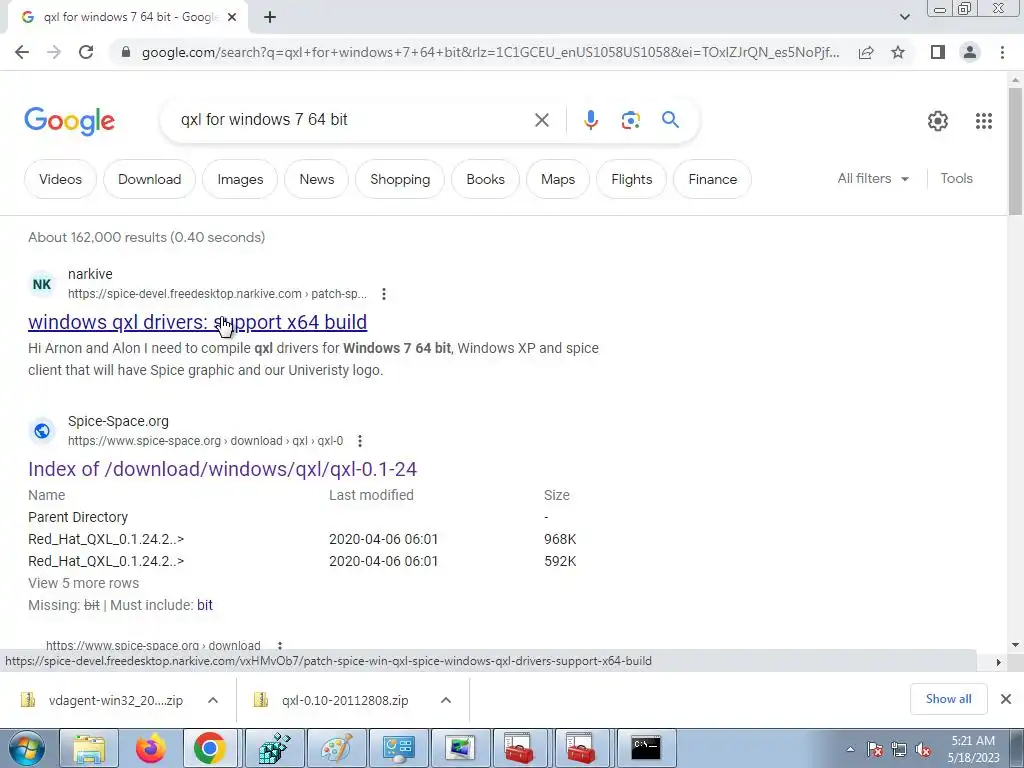Share this page via share icon
Screen dimensions: 1024x768
pyautogui.click(x=866, y=52)
